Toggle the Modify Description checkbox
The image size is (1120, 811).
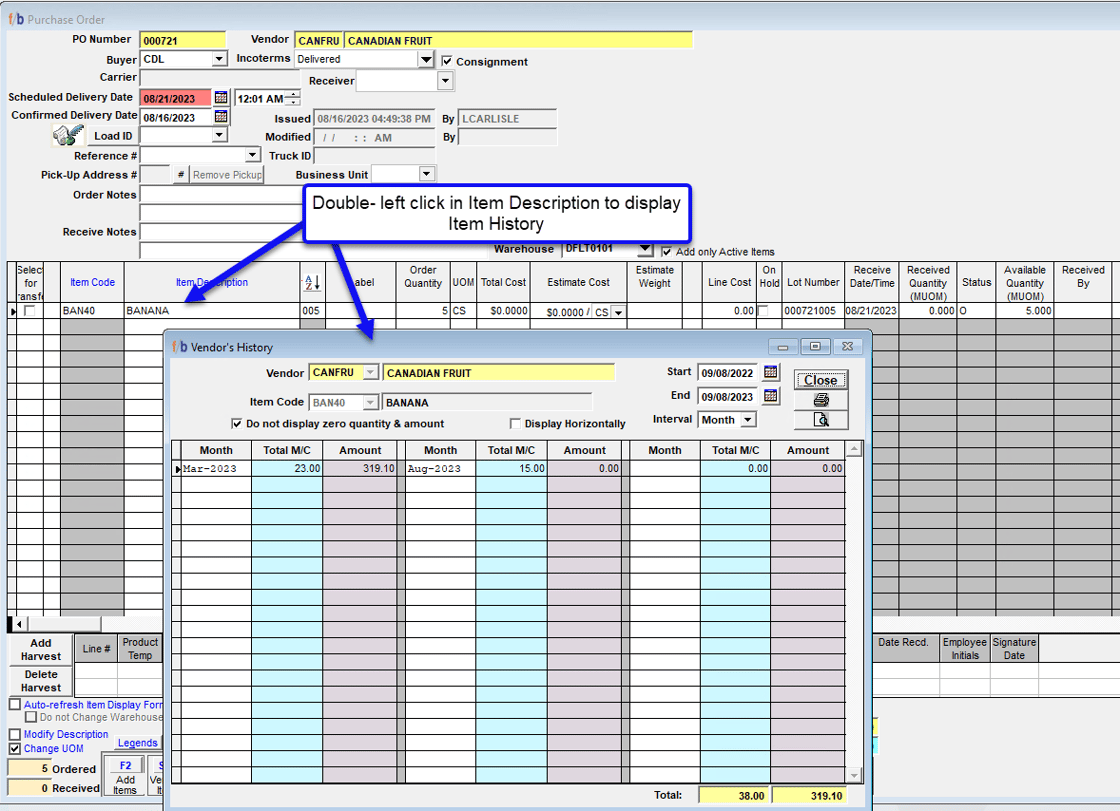(14, 734)
